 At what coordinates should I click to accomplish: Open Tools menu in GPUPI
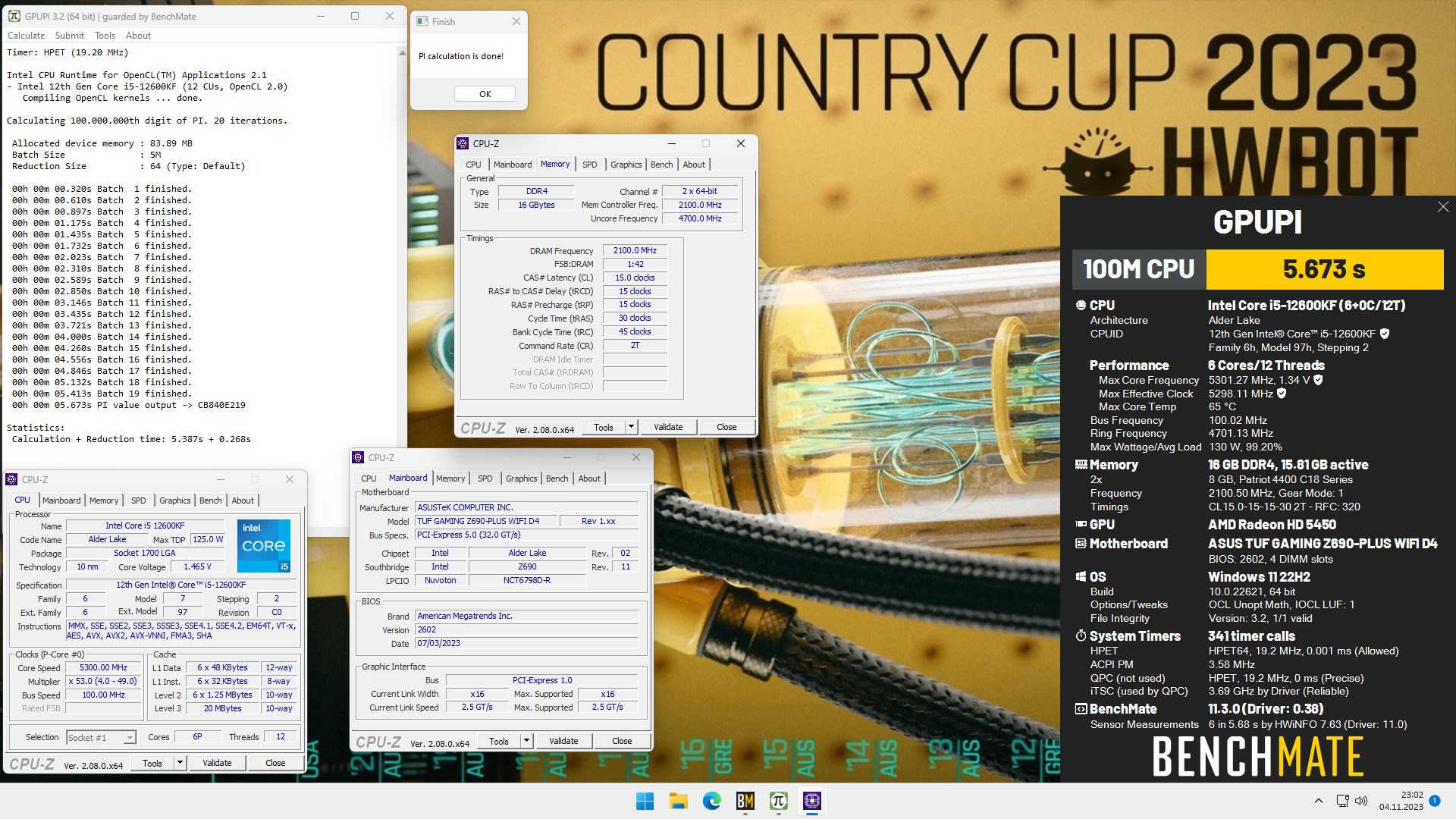click(x=105, y=36)
